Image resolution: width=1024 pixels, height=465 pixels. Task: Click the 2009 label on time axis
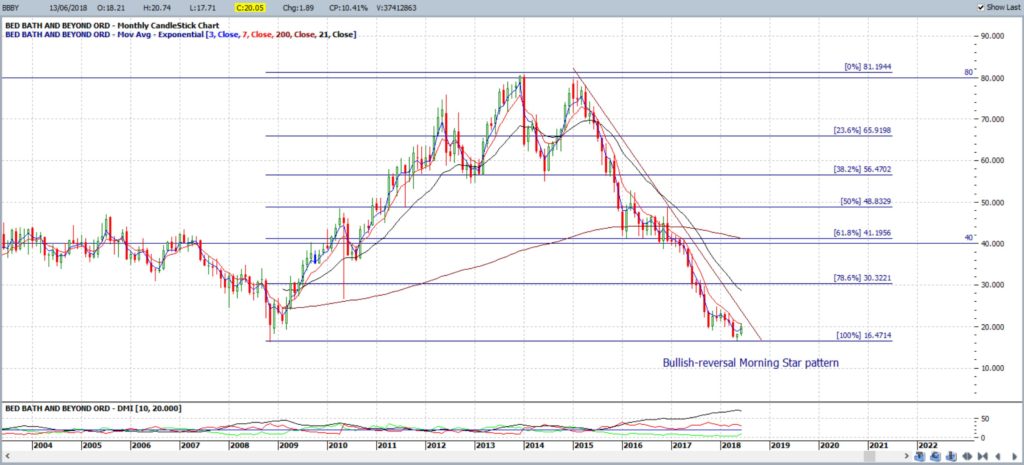pos(289,445)
